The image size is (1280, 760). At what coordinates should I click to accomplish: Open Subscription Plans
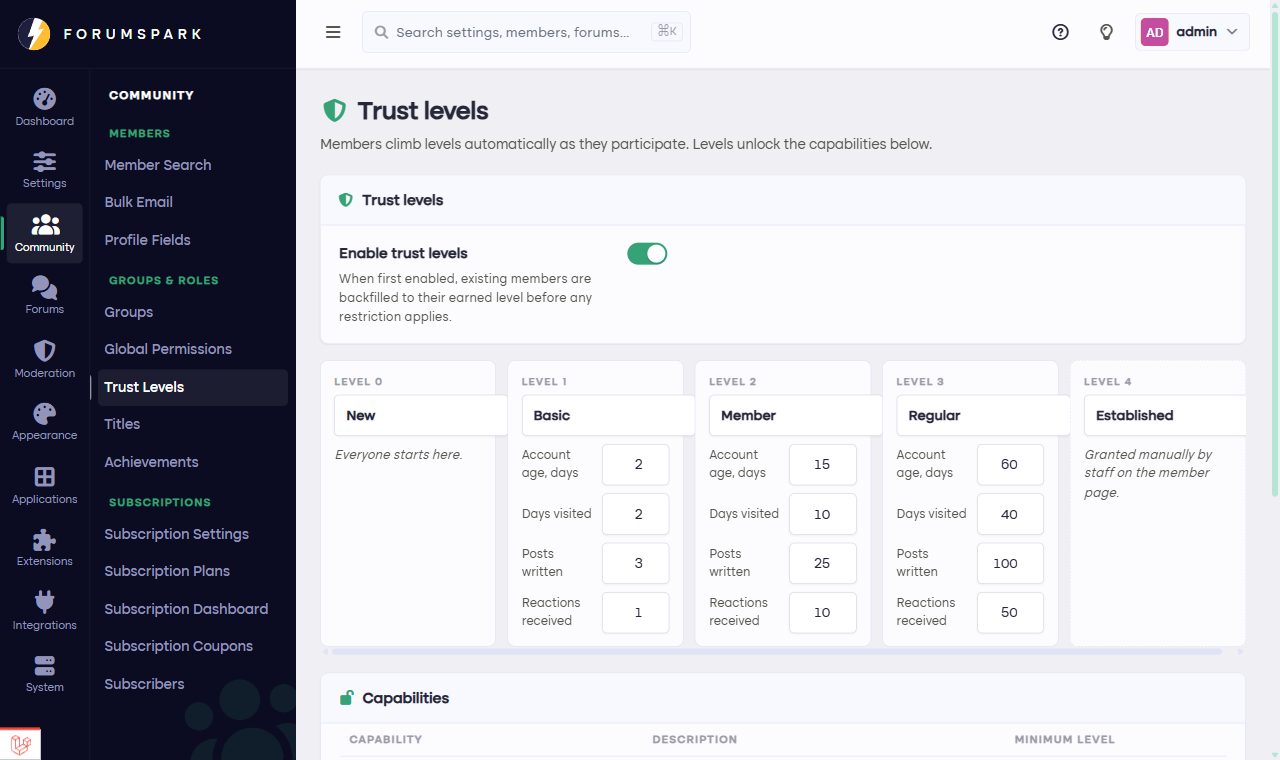[167, 571]
